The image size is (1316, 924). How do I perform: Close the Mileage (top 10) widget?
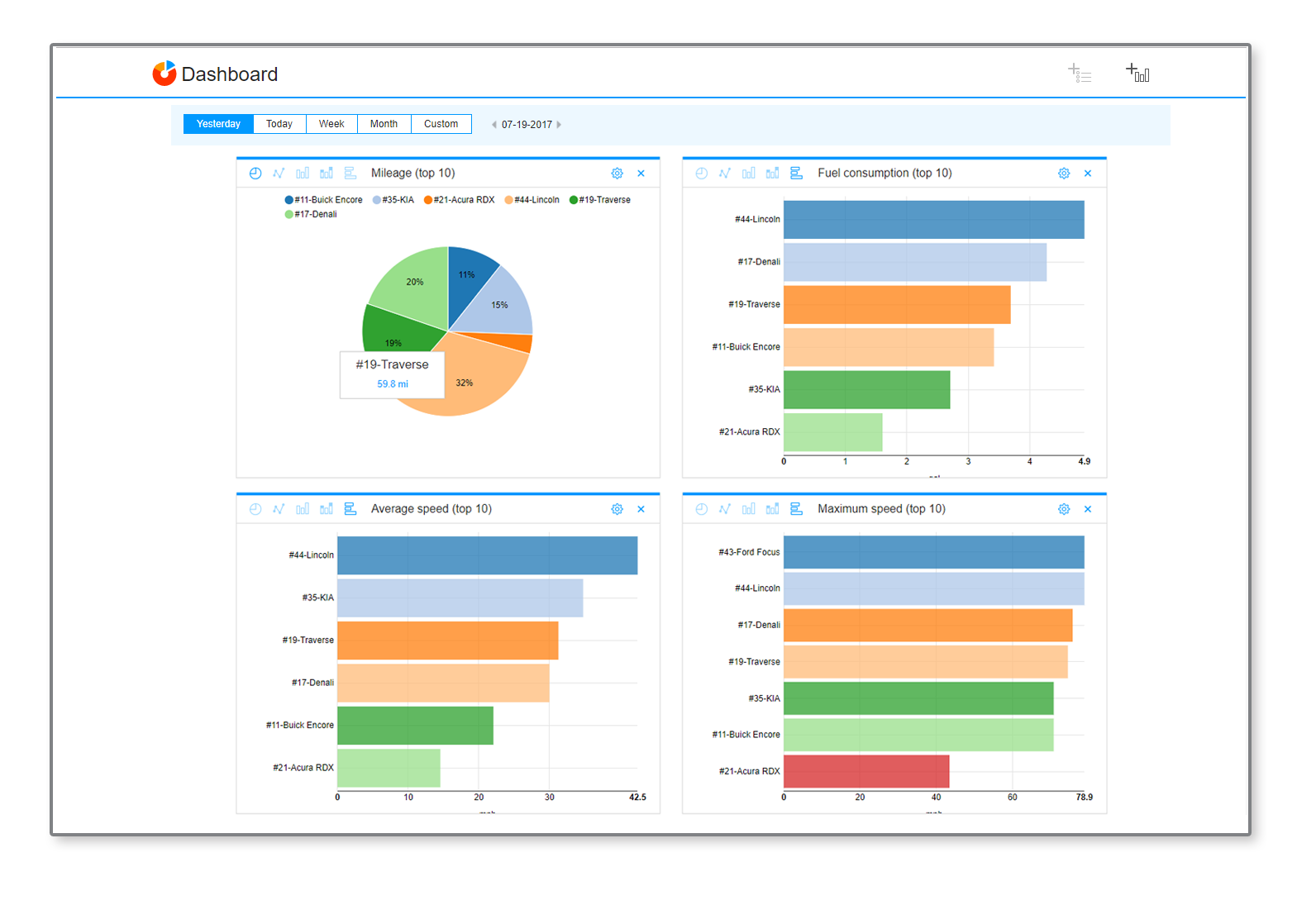(x=641, y=174)
